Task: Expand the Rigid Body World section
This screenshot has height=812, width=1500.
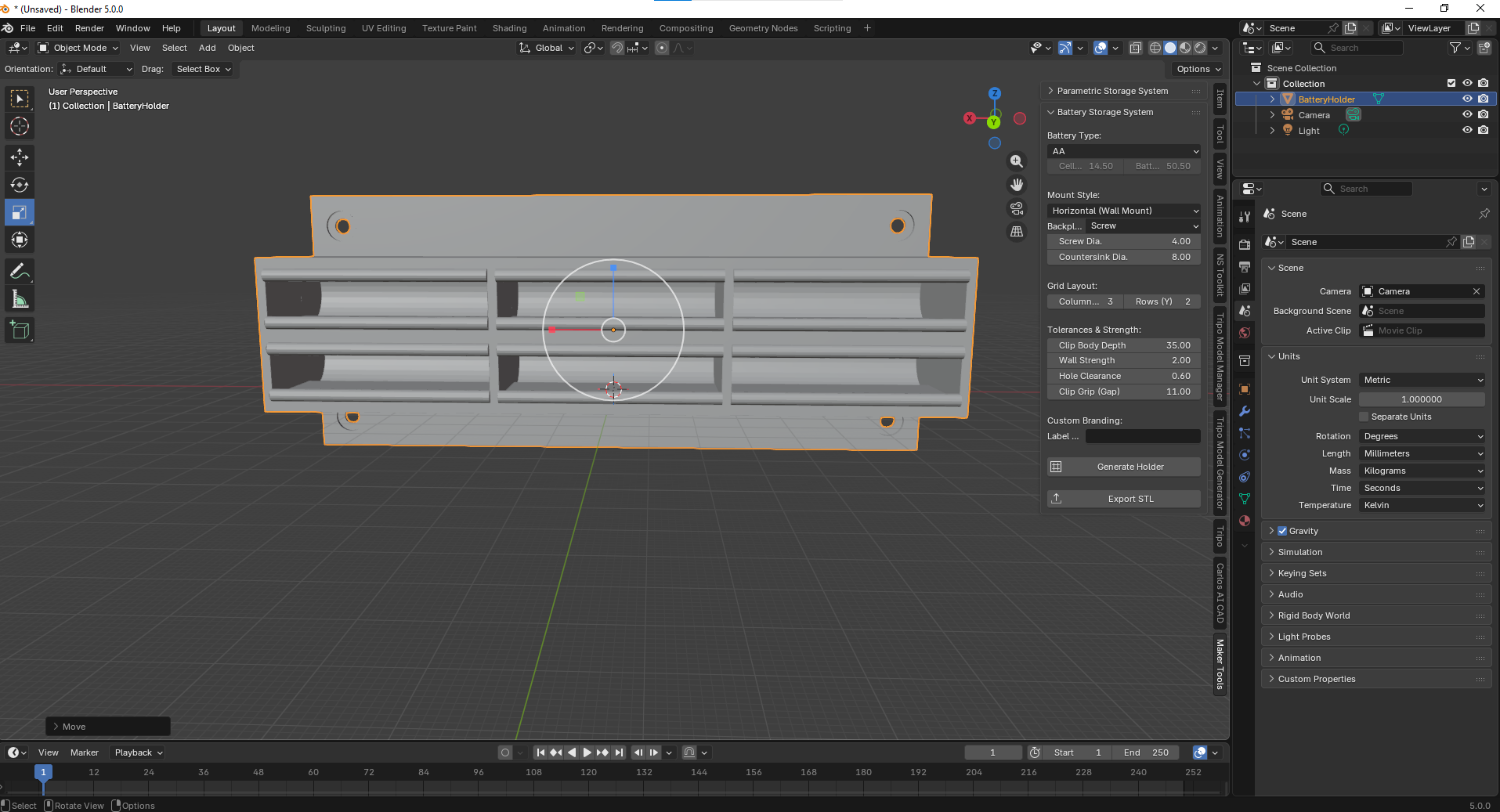Action: coord(1317,615)
